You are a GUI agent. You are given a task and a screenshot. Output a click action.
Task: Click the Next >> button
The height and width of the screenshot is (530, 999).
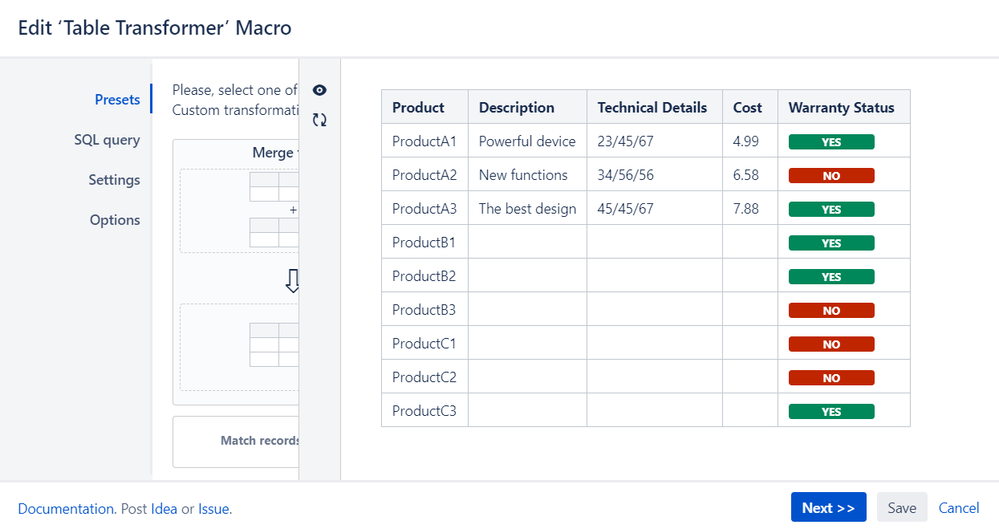tap(828, 508)
